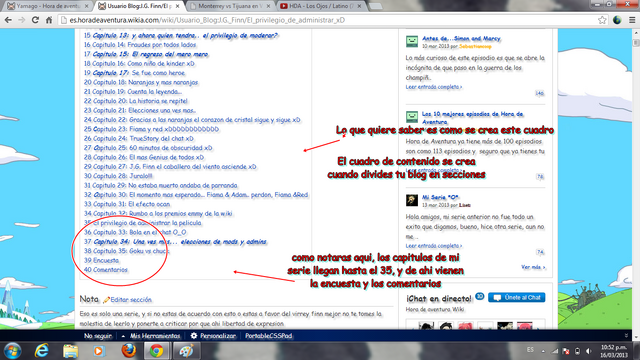
Task: Click the 74 comments count bubble
Action: tap(540, 252)
